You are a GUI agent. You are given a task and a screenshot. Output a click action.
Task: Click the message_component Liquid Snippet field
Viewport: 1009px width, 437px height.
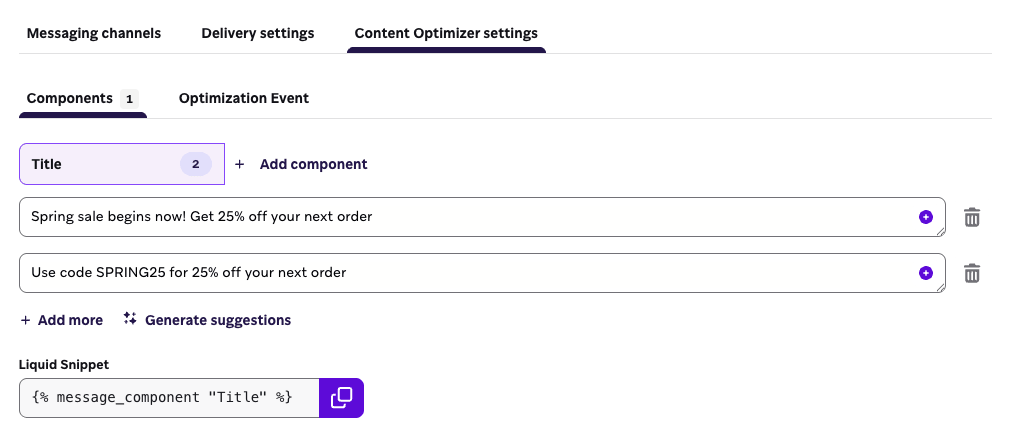168,397
